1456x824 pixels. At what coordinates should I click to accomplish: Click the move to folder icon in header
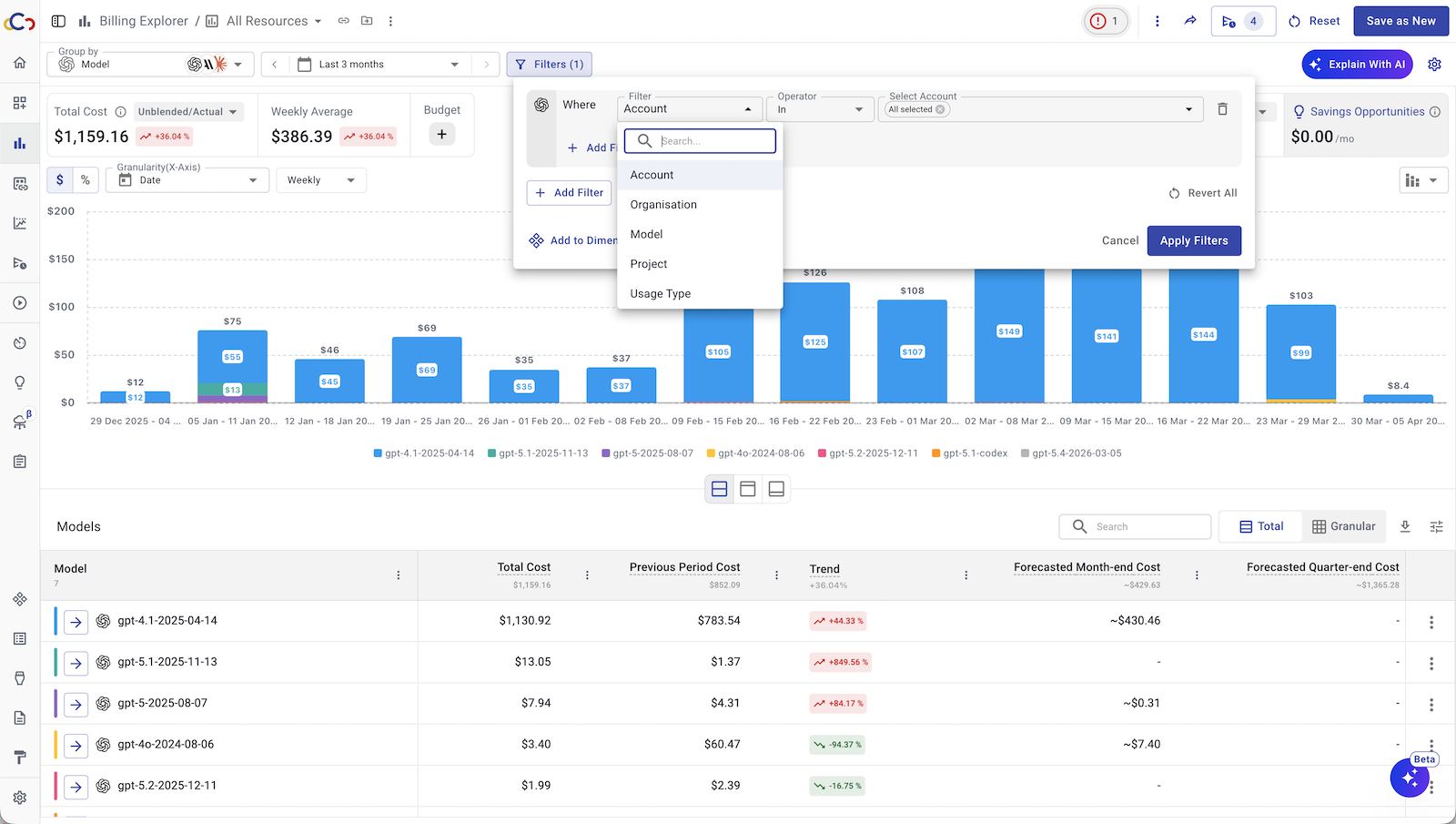click(x=367, y=21)
